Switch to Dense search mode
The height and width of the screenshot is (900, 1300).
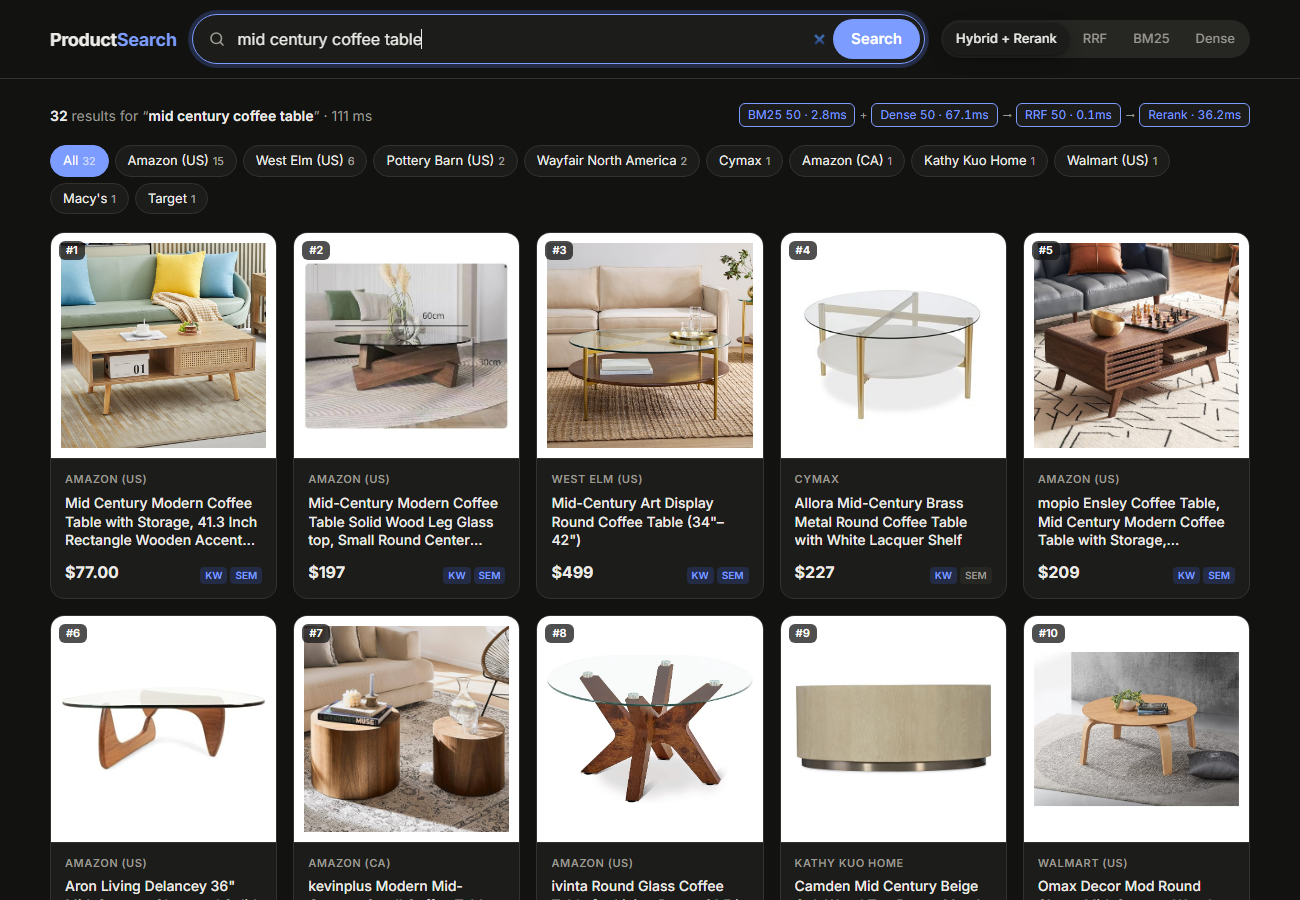[1215, 39]
